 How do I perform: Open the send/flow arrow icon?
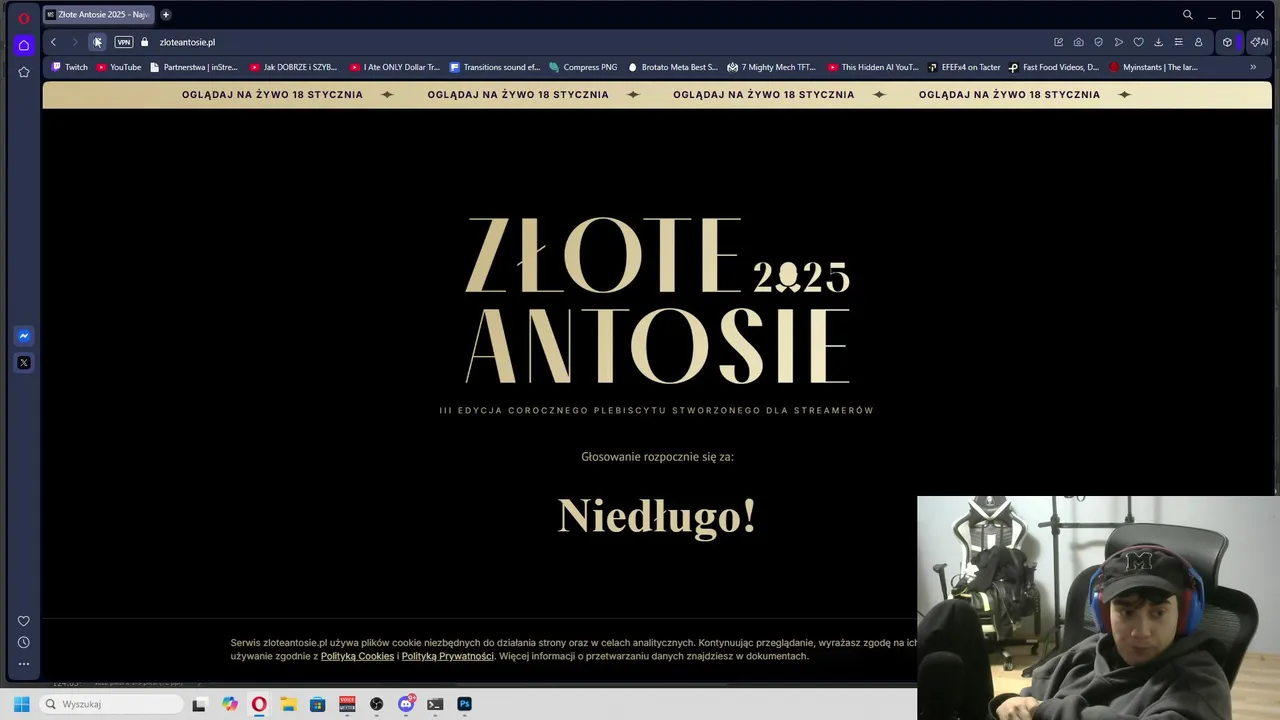[1119, 42]
